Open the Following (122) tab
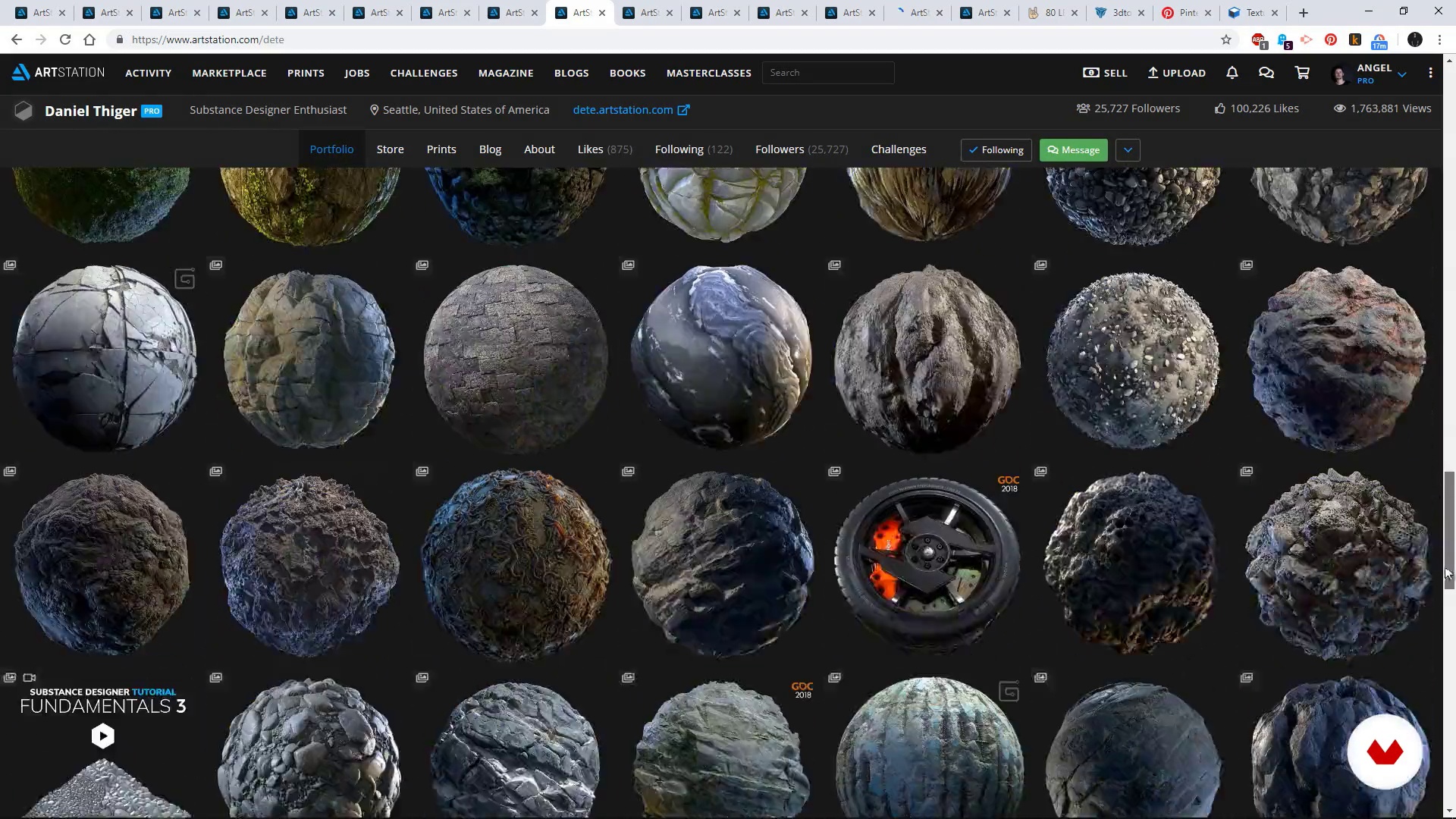Viewport: 1456px width, 819px height. click(x=693, y=149)
